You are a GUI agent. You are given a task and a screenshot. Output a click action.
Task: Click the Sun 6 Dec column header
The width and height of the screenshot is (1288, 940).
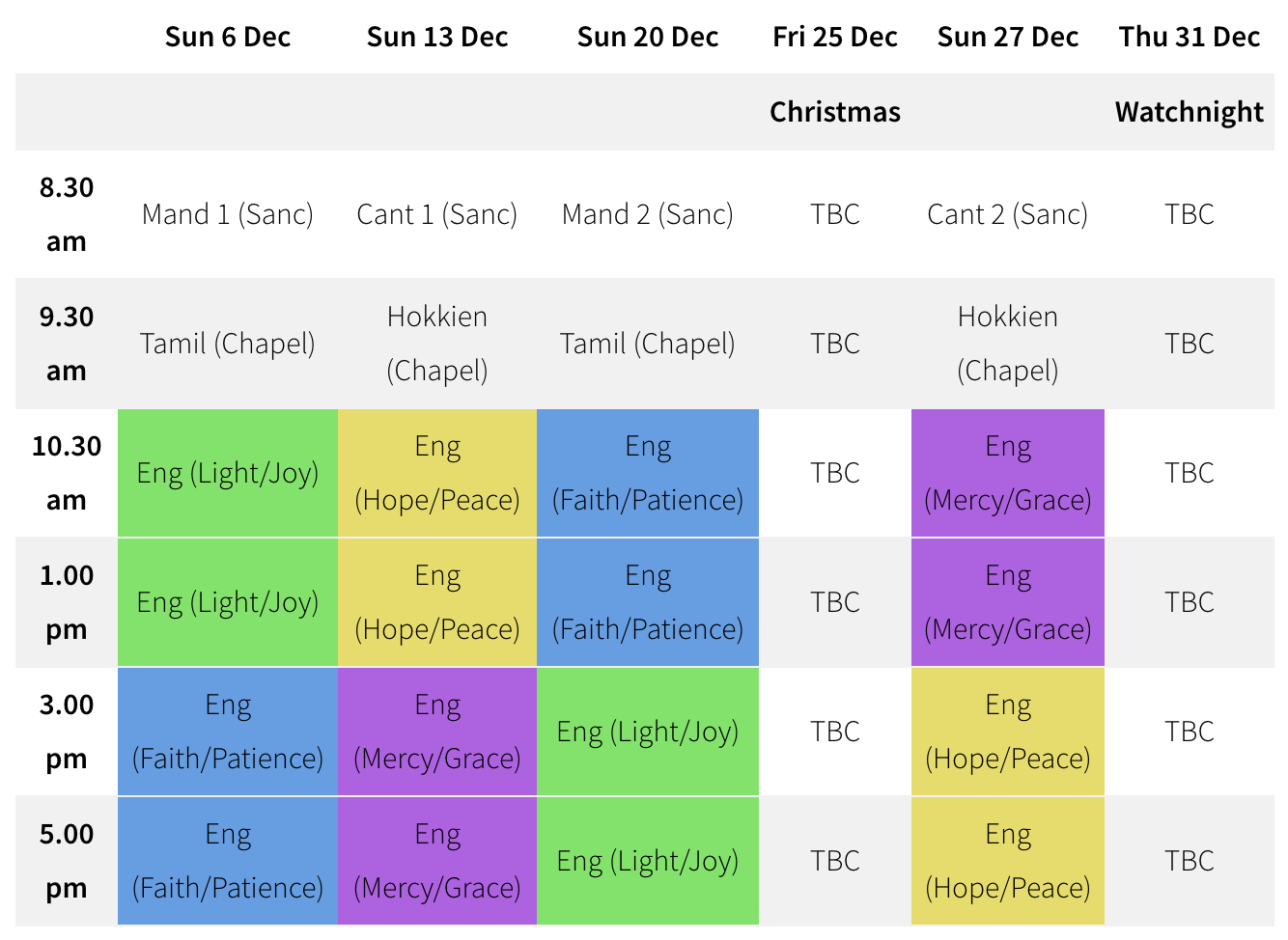click(x=228, y=37)
